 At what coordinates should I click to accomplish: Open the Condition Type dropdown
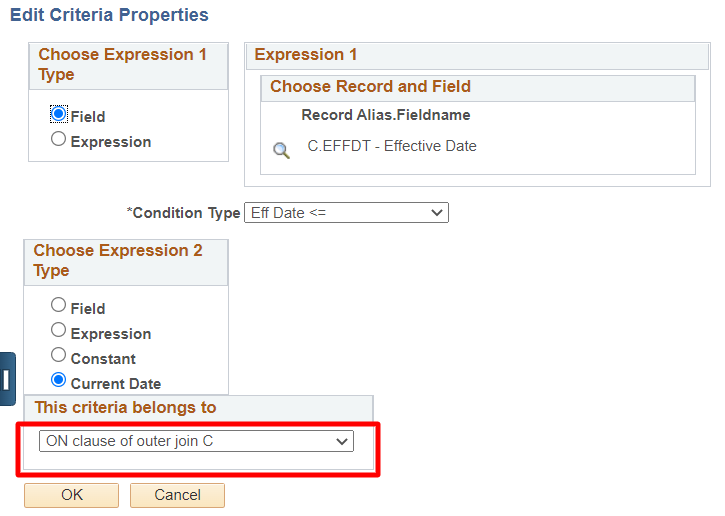tap(346, 213)
